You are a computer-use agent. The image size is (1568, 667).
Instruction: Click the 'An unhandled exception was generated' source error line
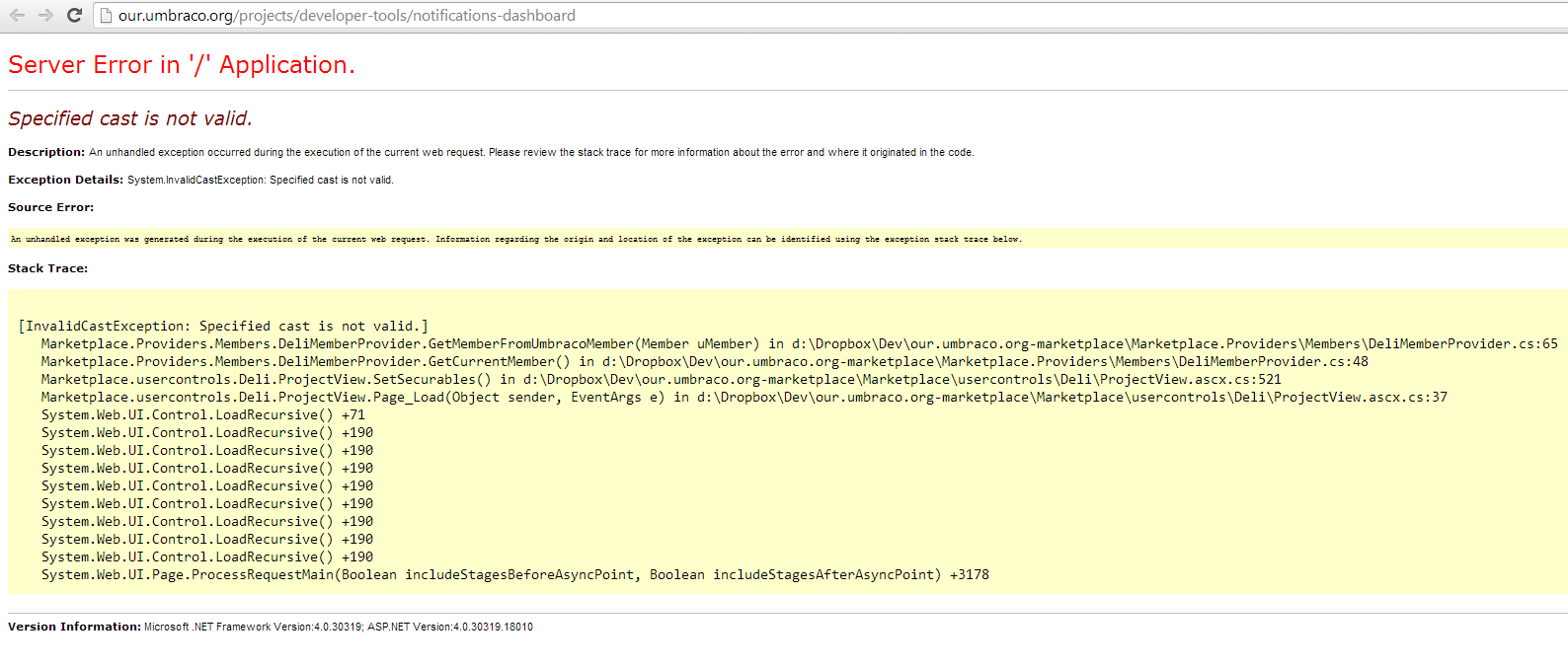coord(516,239)
